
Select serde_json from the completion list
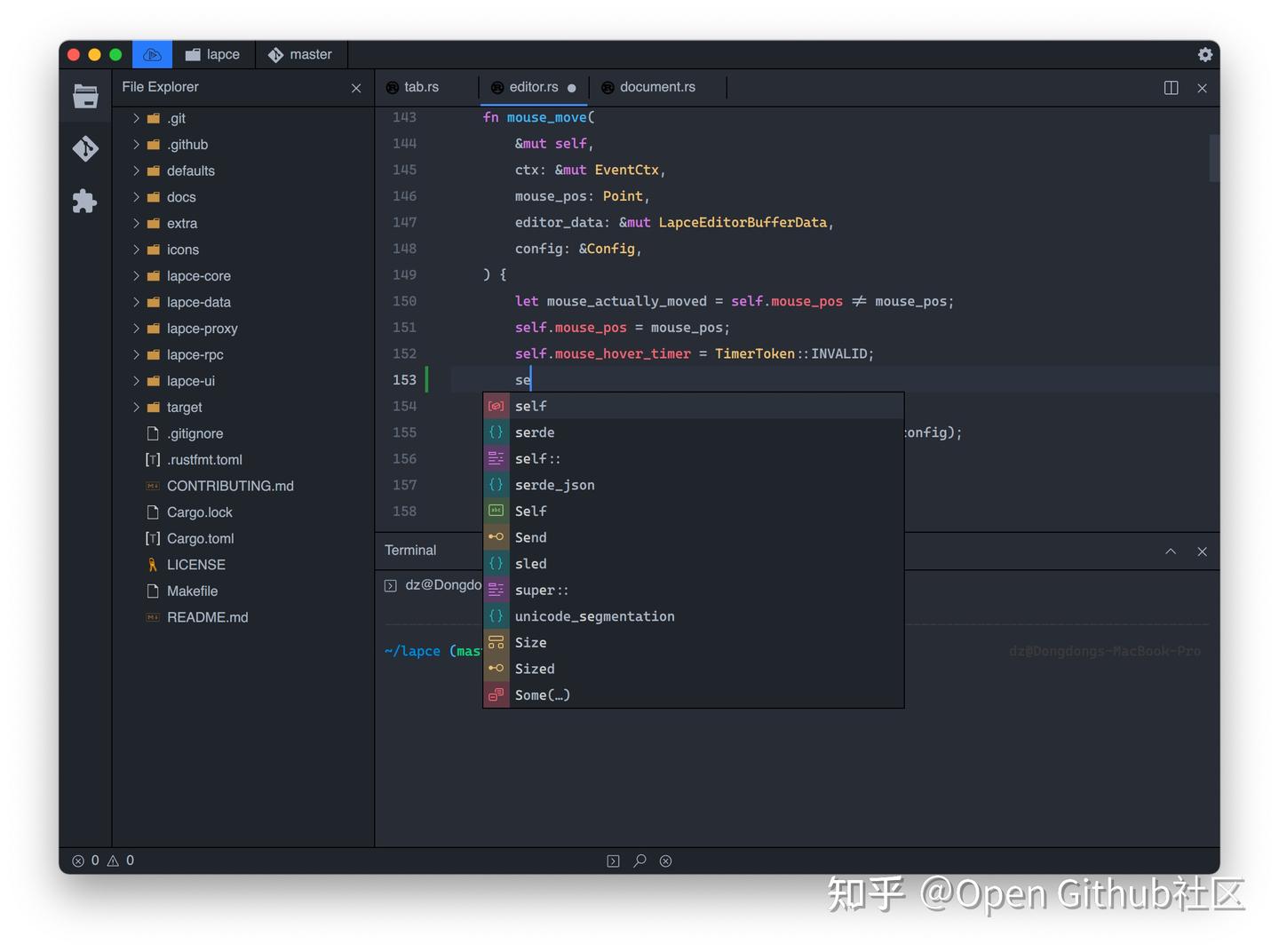tap(554, 485)
